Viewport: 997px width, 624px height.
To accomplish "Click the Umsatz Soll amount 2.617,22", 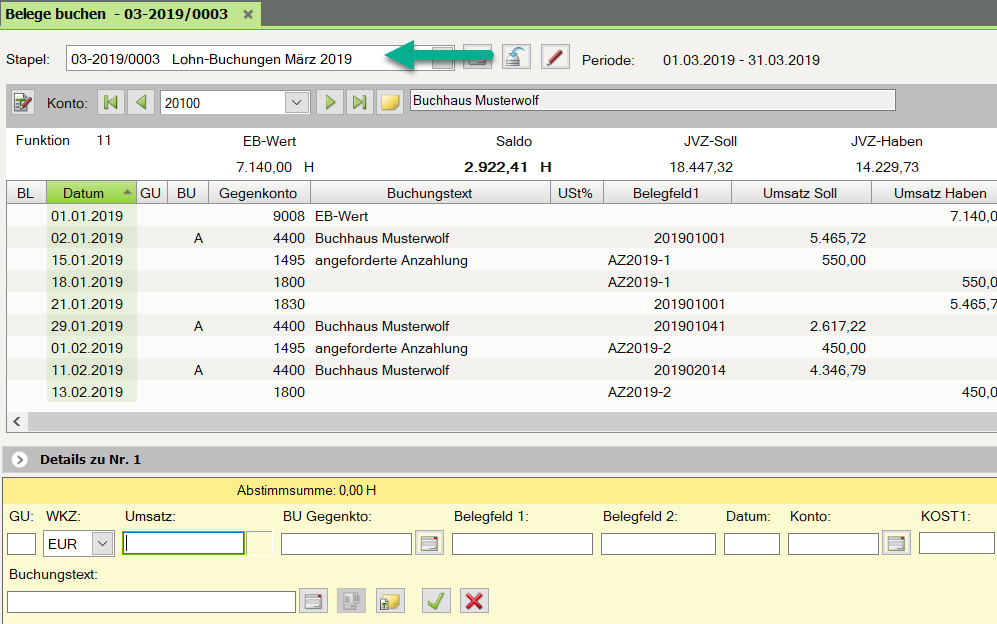I will 837,326.
